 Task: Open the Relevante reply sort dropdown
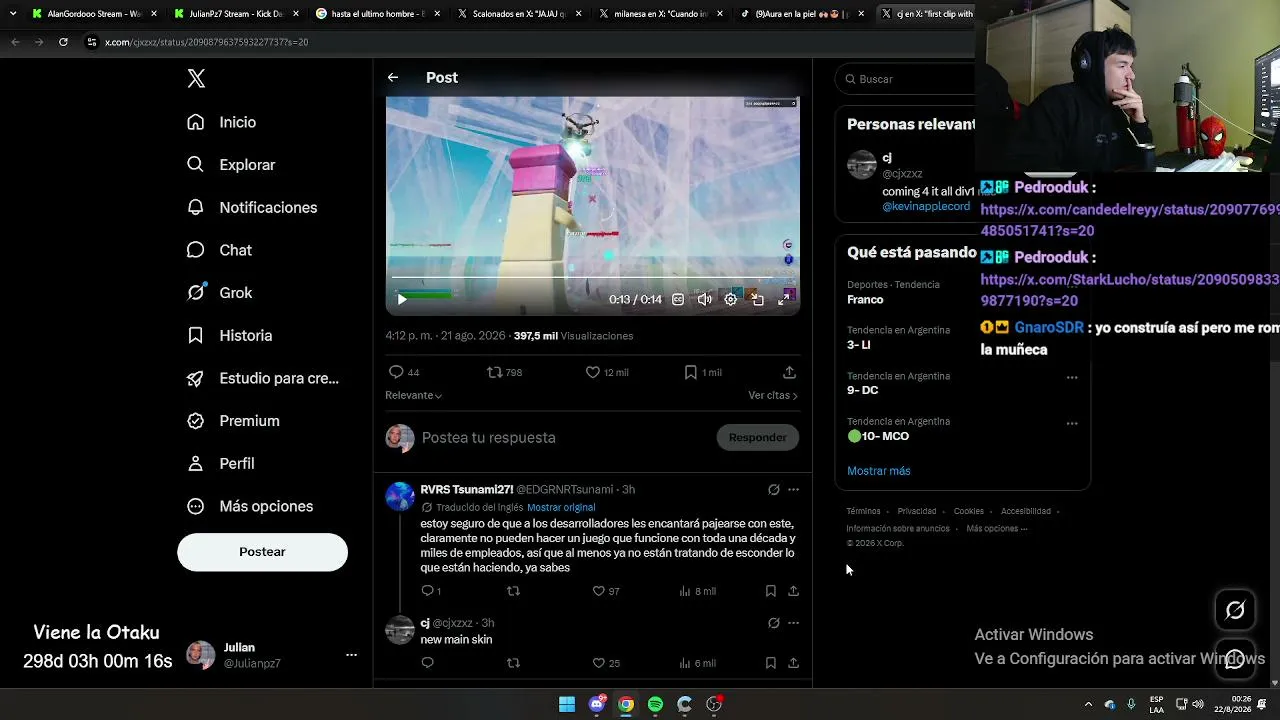[x=414, y=396]
